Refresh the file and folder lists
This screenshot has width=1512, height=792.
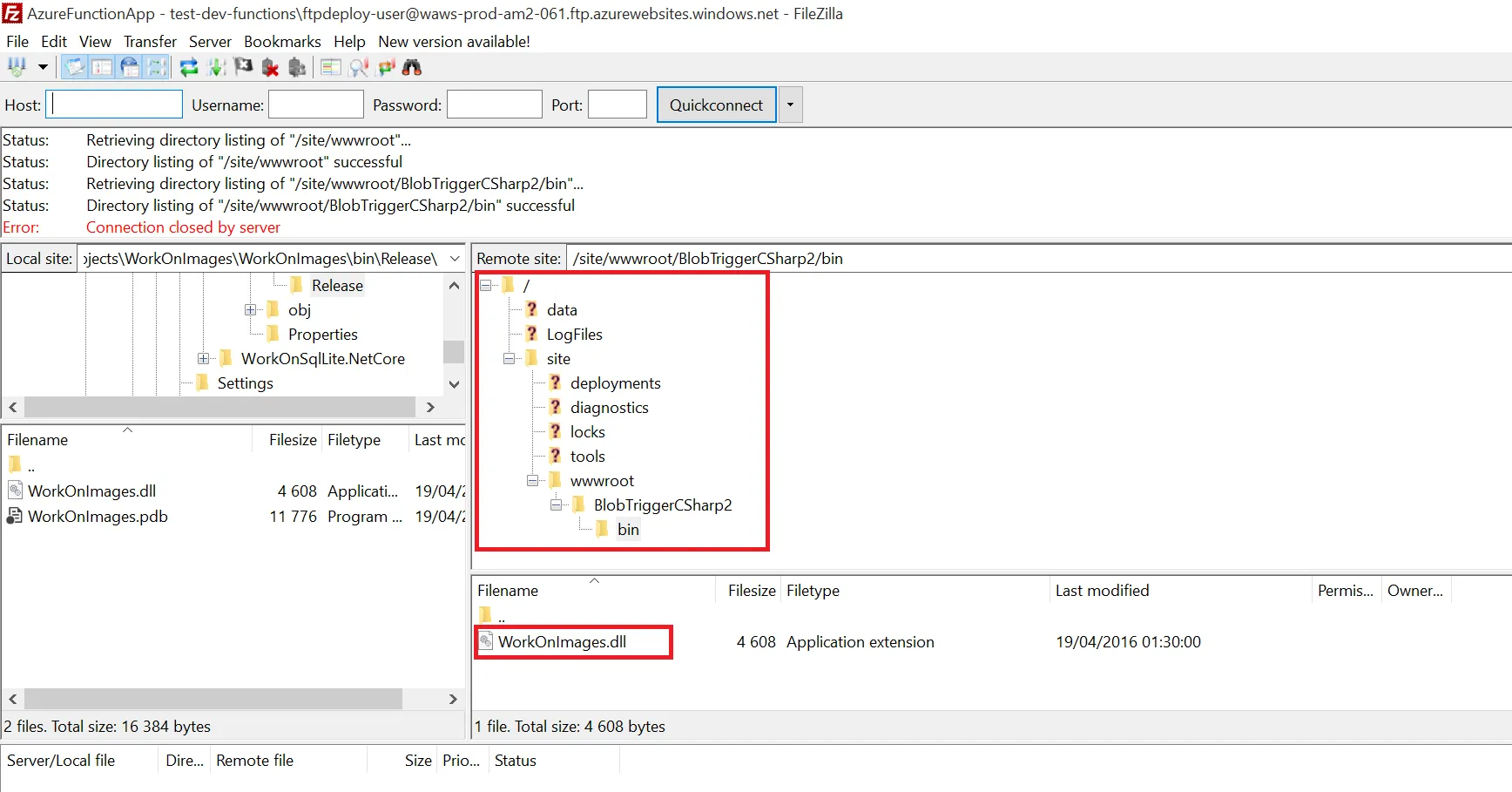point(188,67)
